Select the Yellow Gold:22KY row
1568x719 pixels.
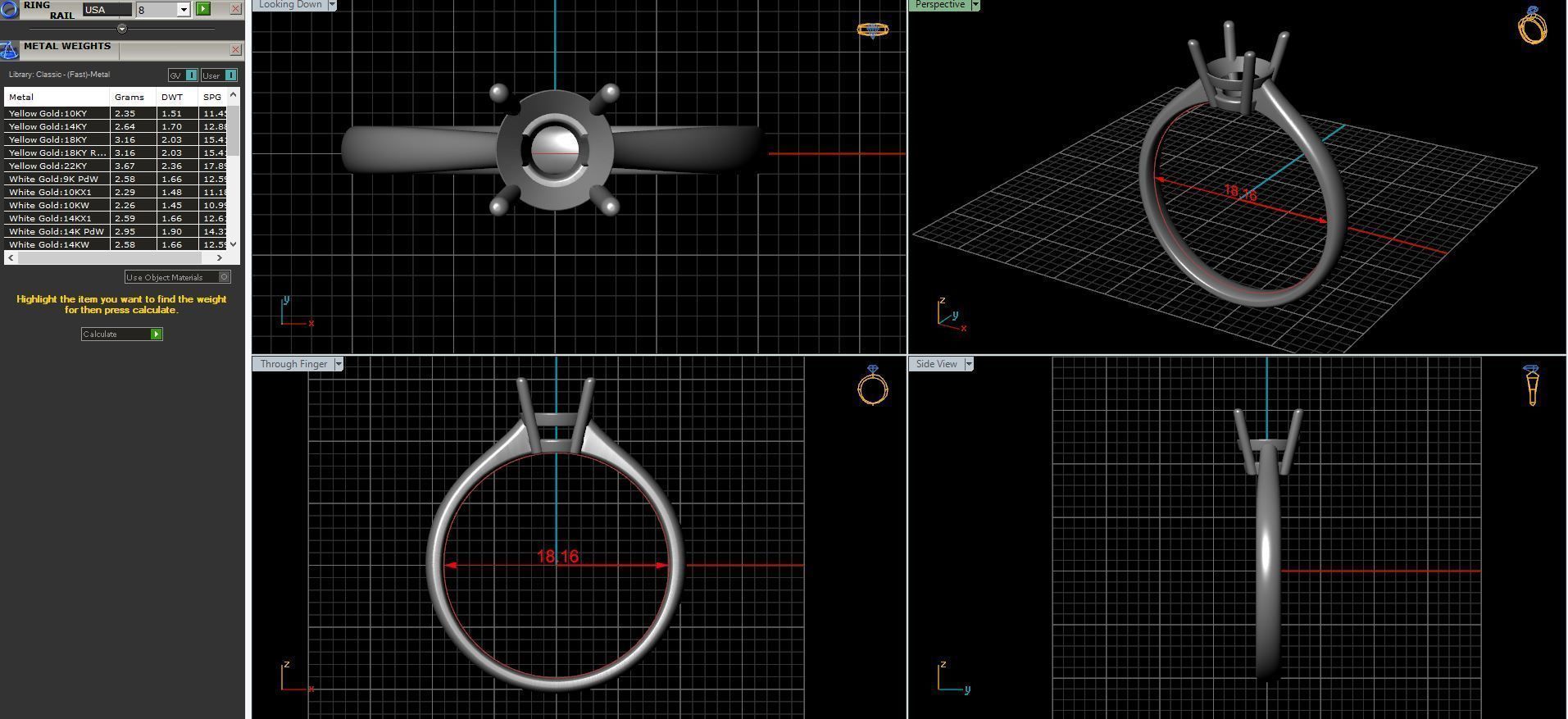pos(116,166)
